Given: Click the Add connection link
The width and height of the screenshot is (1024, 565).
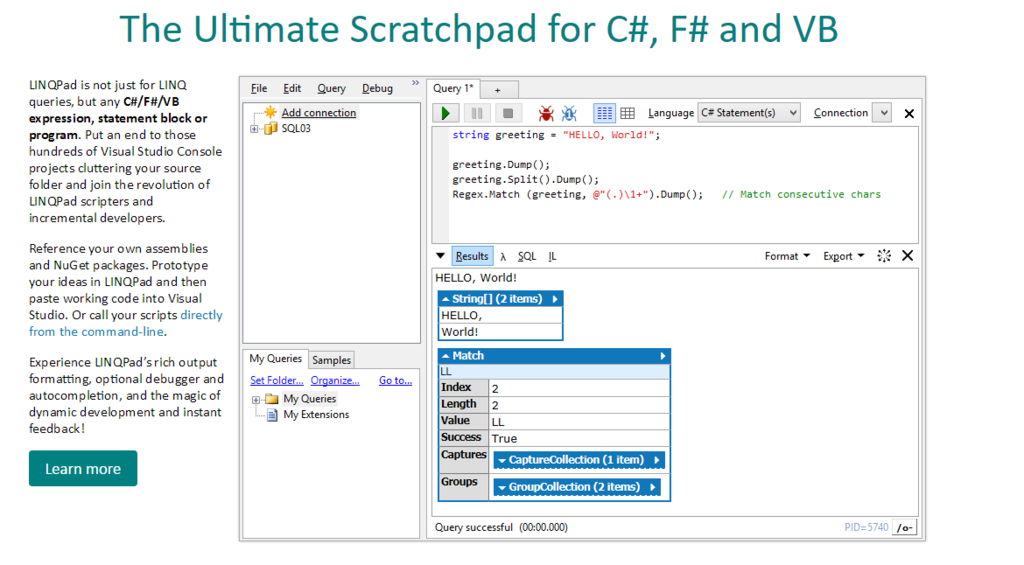Looking at the screenshot, I should click(x=319, y=112).
